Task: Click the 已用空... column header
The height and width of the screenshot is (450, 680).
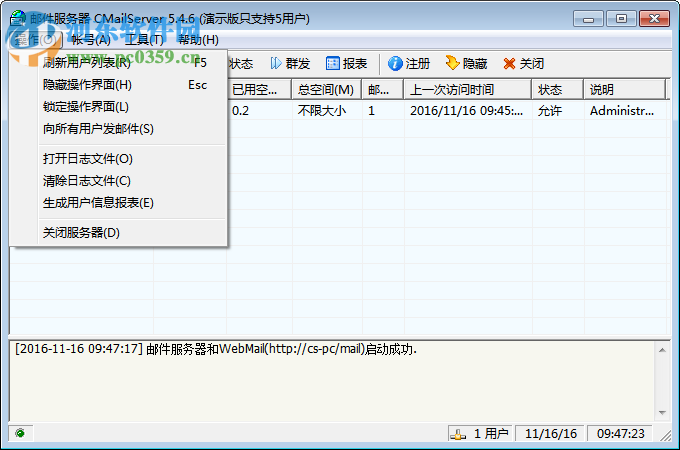Action: 259,90
